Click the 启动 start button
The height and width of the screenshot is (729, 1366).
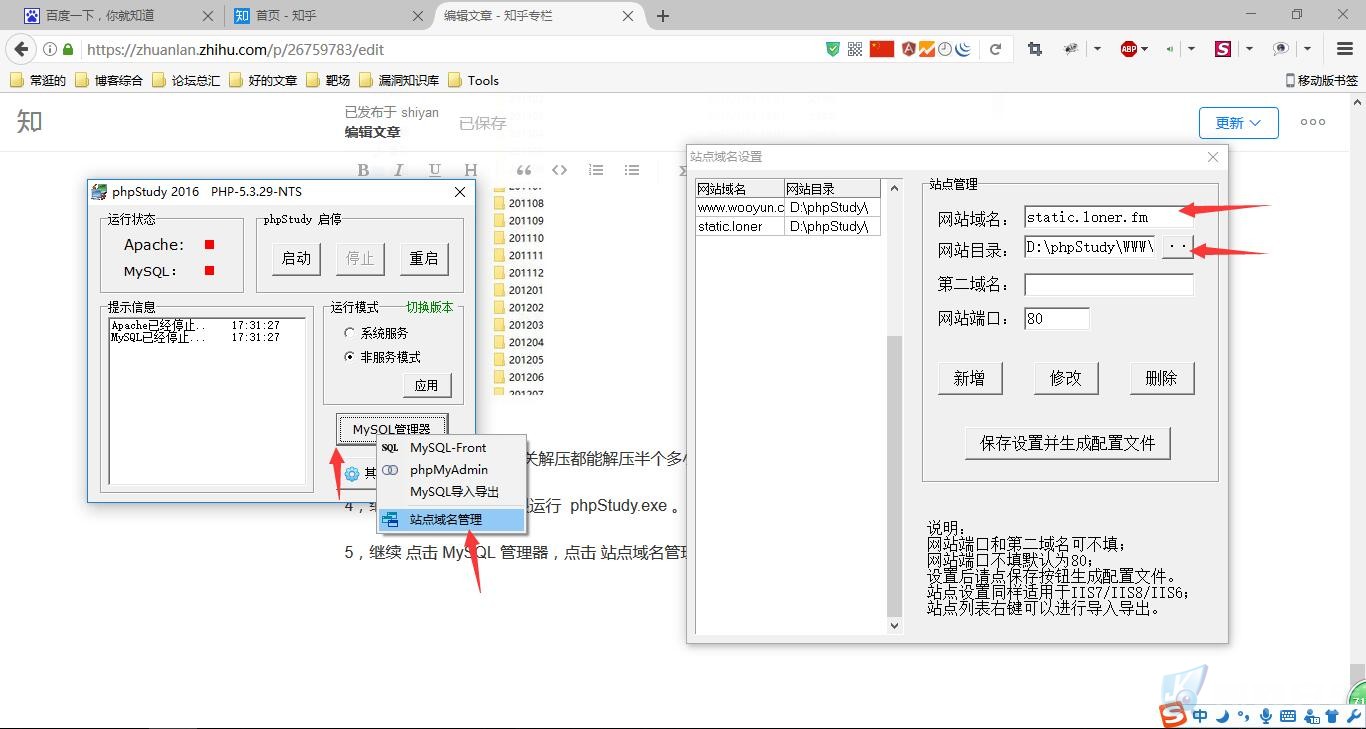click(296, 258)
